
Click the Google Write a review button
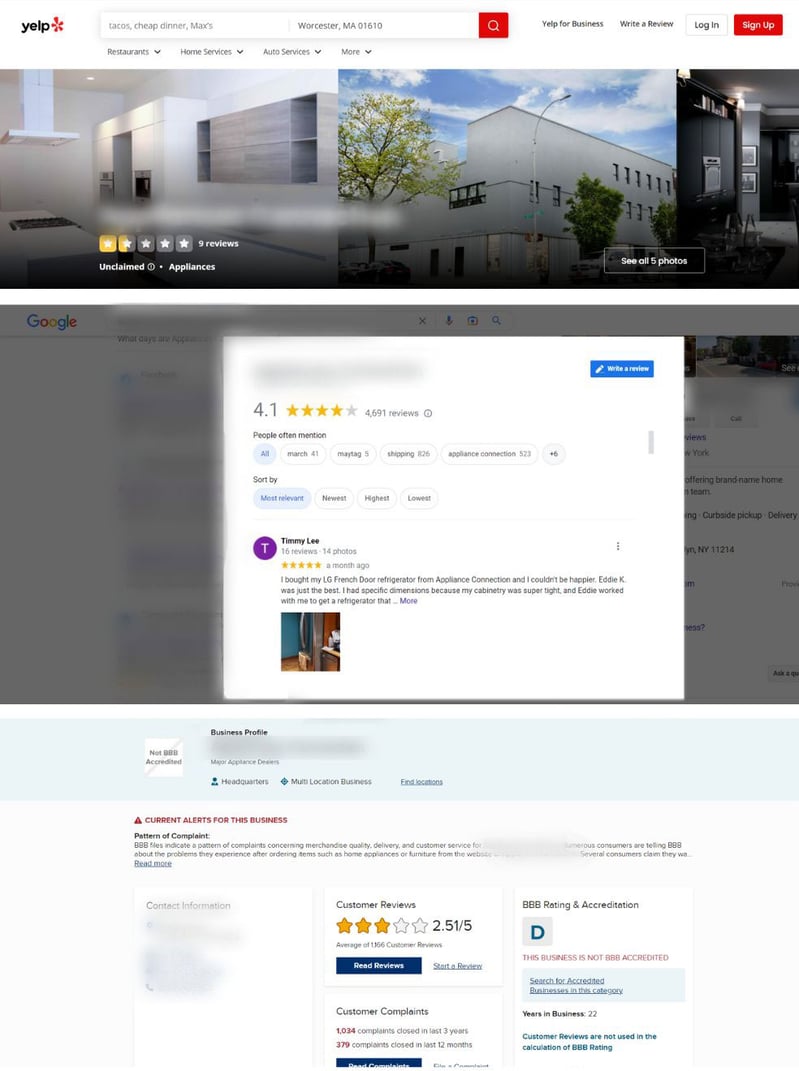tap(622, 369)
